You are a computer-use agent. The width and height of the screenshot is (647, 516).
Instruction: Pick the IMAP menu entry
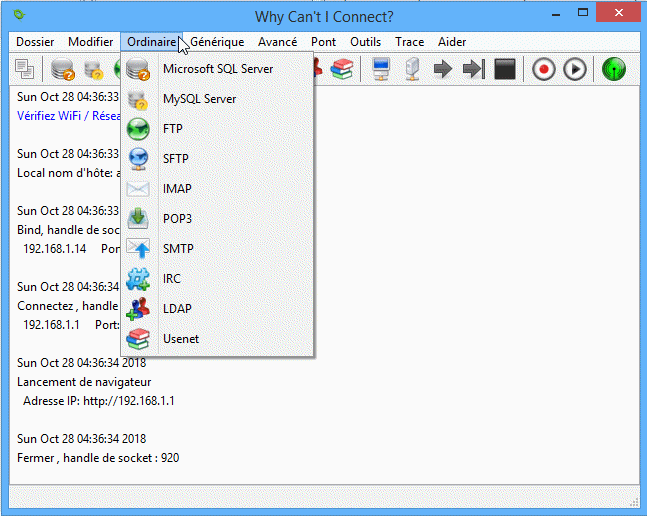pyautogui.click(x=217, y=189)
